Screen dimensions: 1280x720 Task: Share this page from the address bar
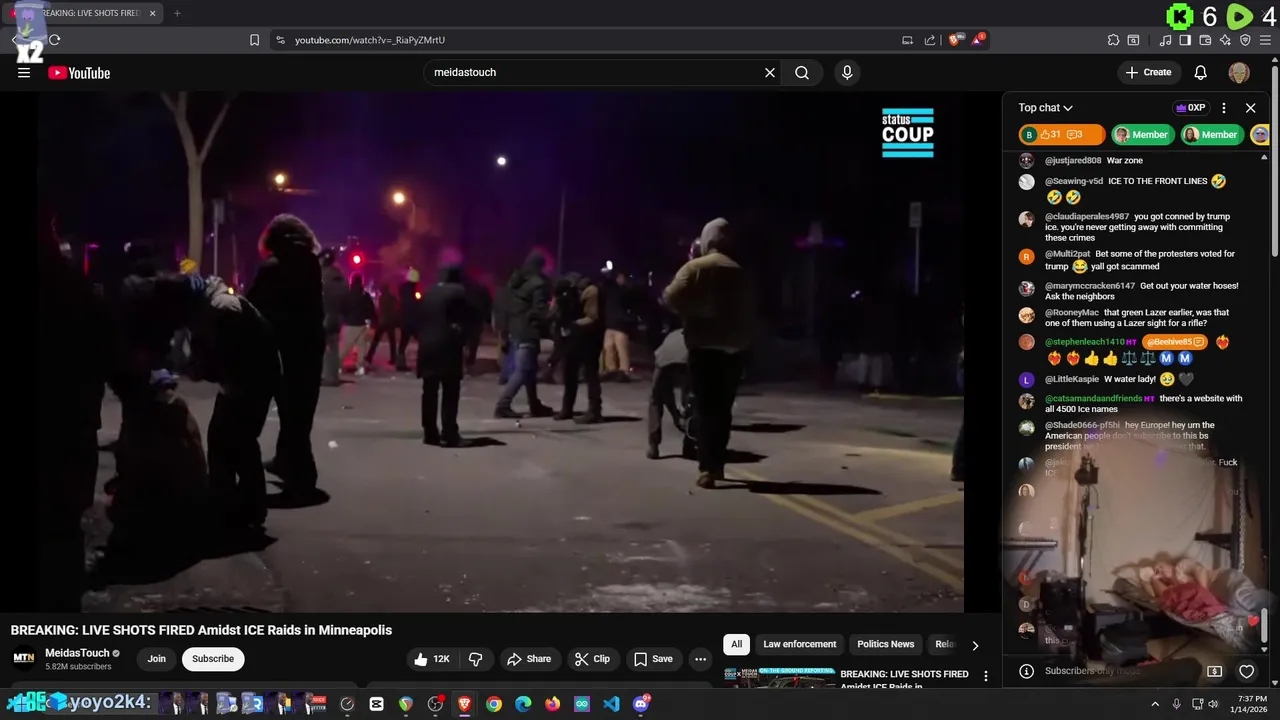(x=930, y=40)
